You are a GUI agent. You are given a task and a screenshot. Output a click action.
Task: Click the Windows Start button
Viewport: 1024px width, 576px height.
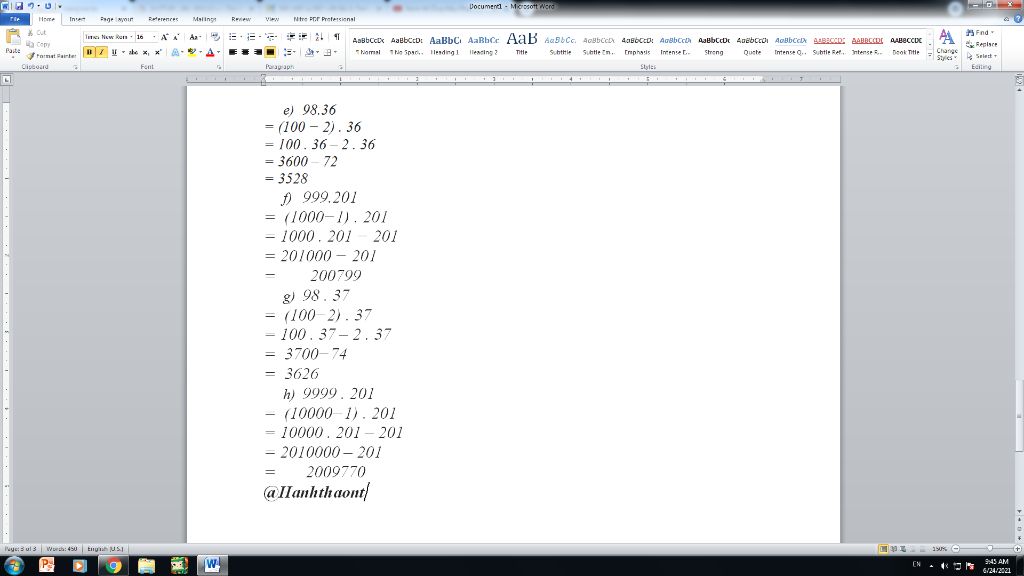(x=14, y=565)
